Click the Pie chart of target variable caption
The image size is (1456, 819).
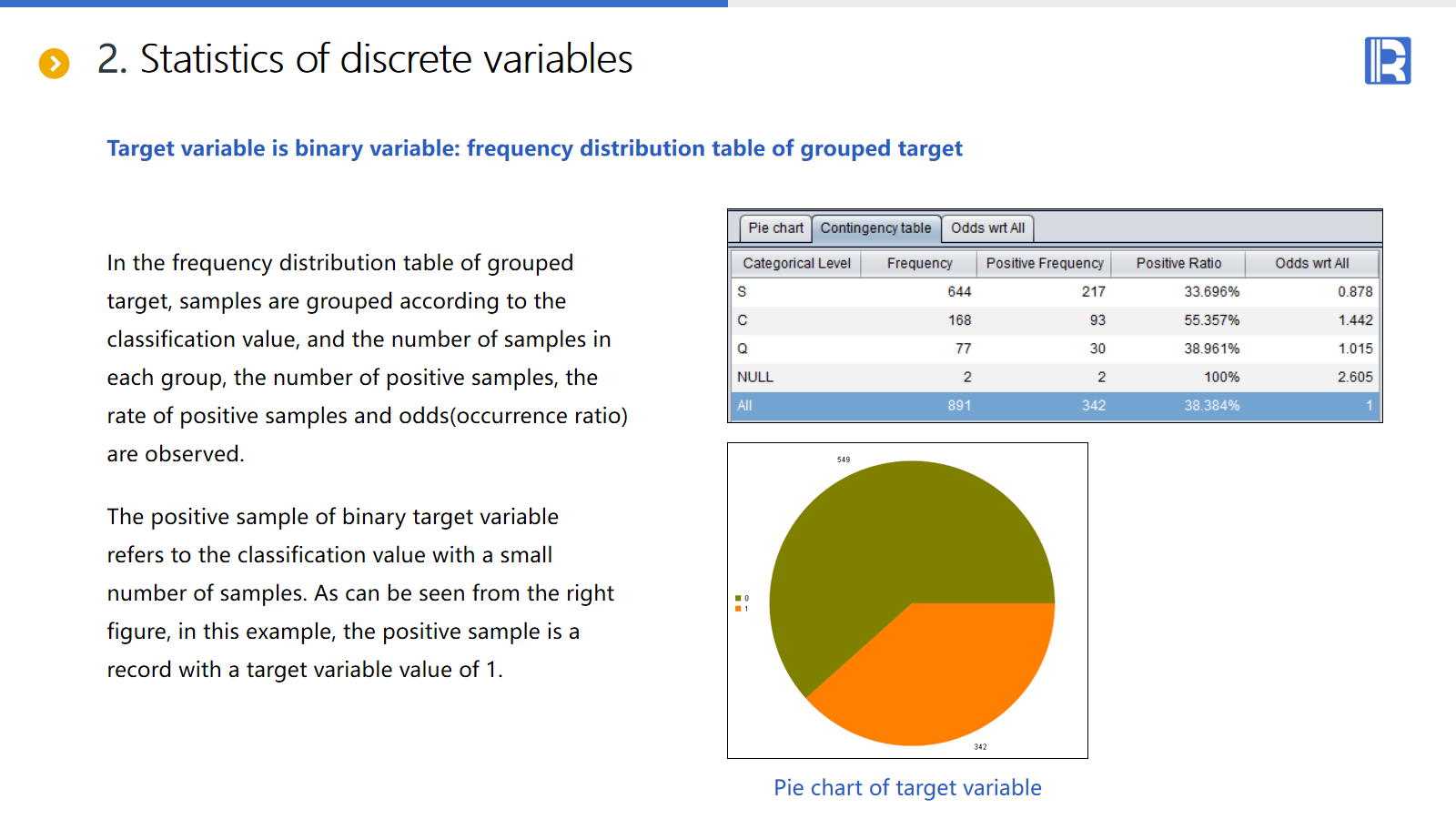[x=907, y=788]
